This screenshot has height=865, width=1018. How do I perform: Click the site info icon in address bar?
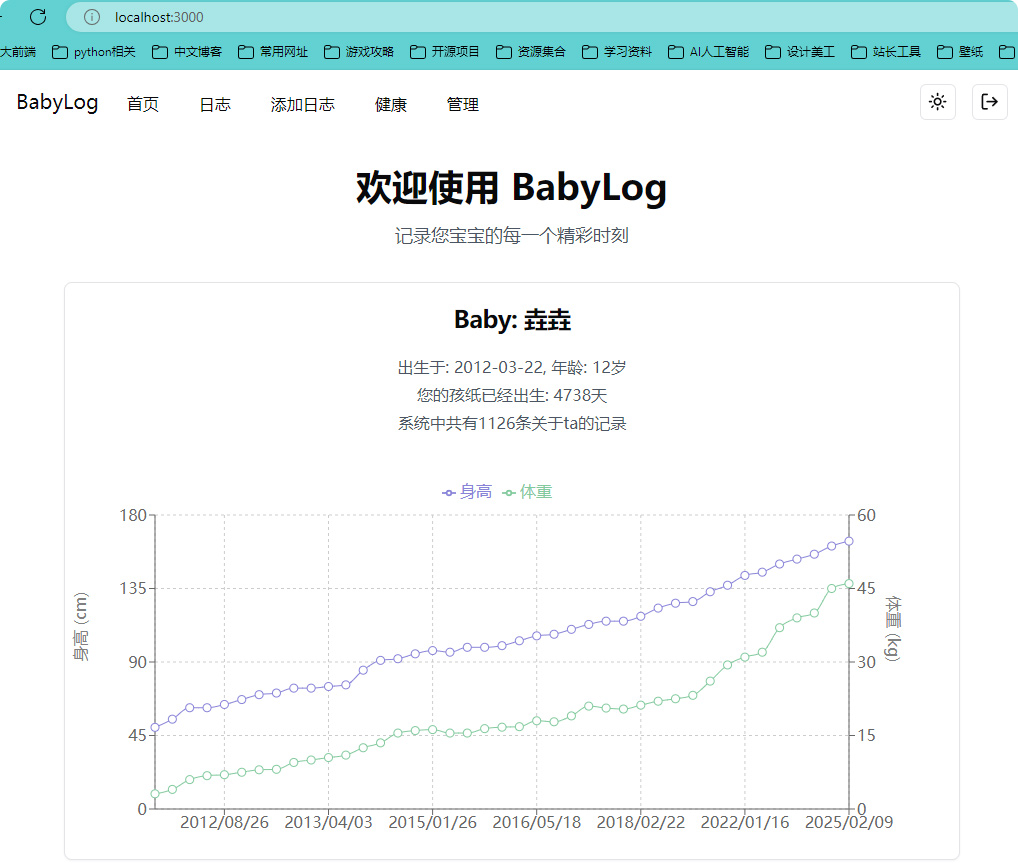click(92, 17)
